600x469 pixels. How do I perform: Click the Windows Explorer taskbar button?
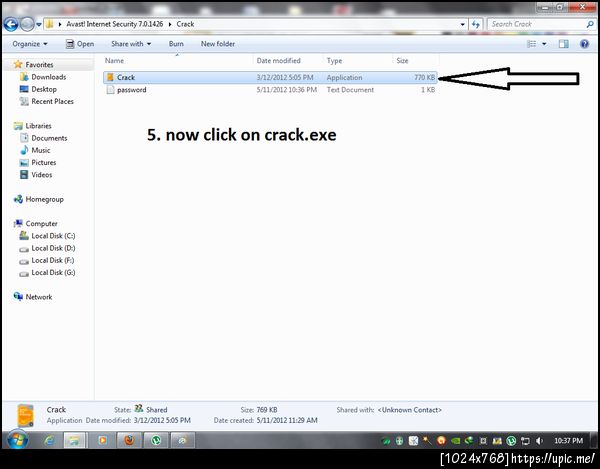click(74, 441)
